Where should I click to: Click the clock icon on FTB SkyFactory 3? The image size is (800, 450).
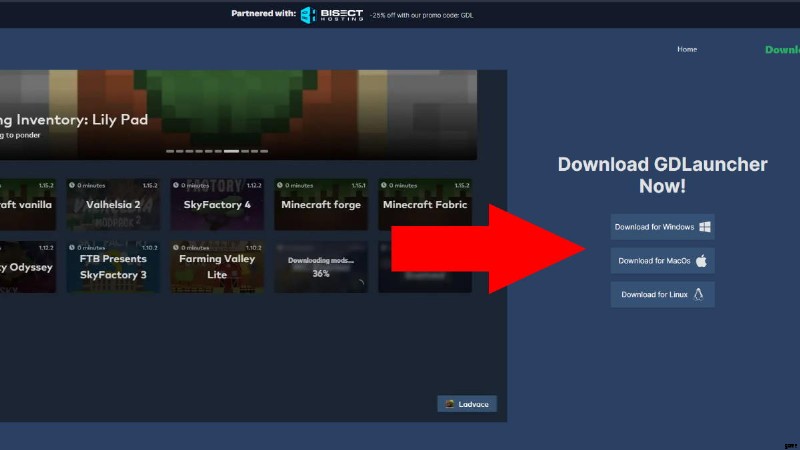[x=72, y=247]
